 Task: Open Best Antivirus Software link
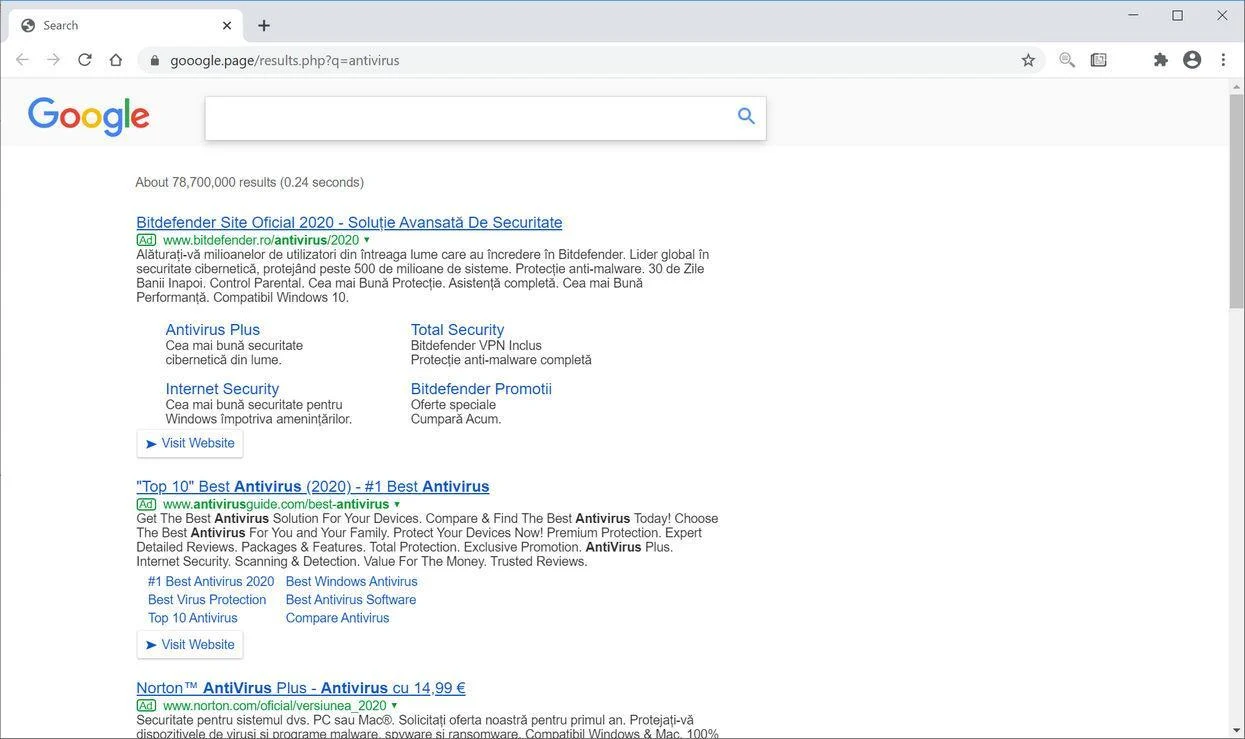351,599
